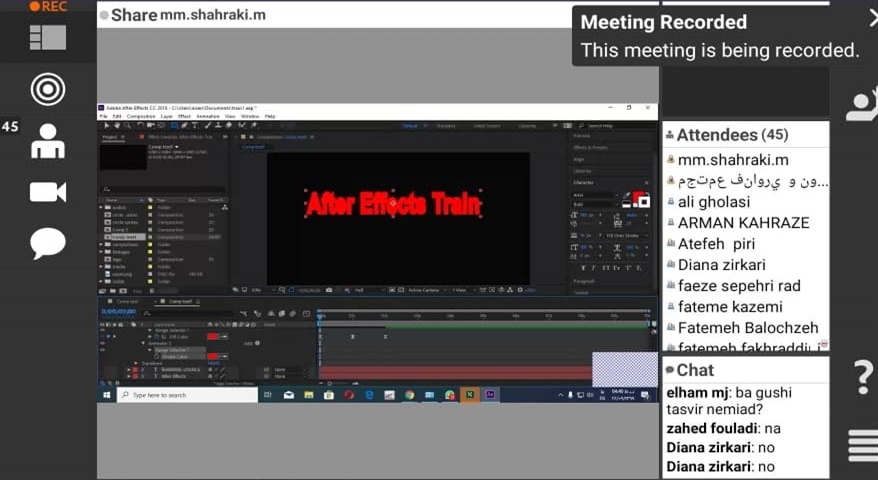Click the eyedropper in Character panel

[x=627, y=195]
